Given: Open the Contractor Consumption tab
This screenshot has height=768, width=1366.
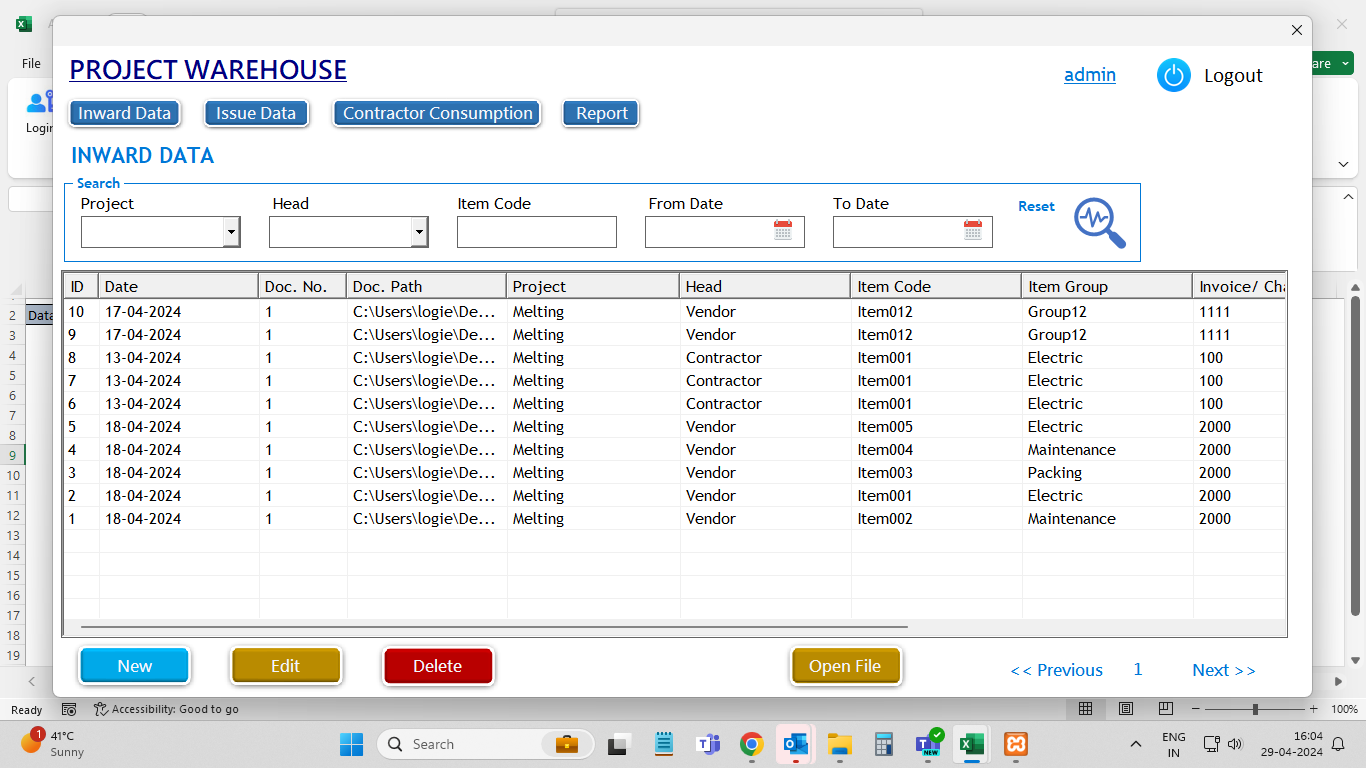Looking at the screenshot, I should click(x=437, y=113).
